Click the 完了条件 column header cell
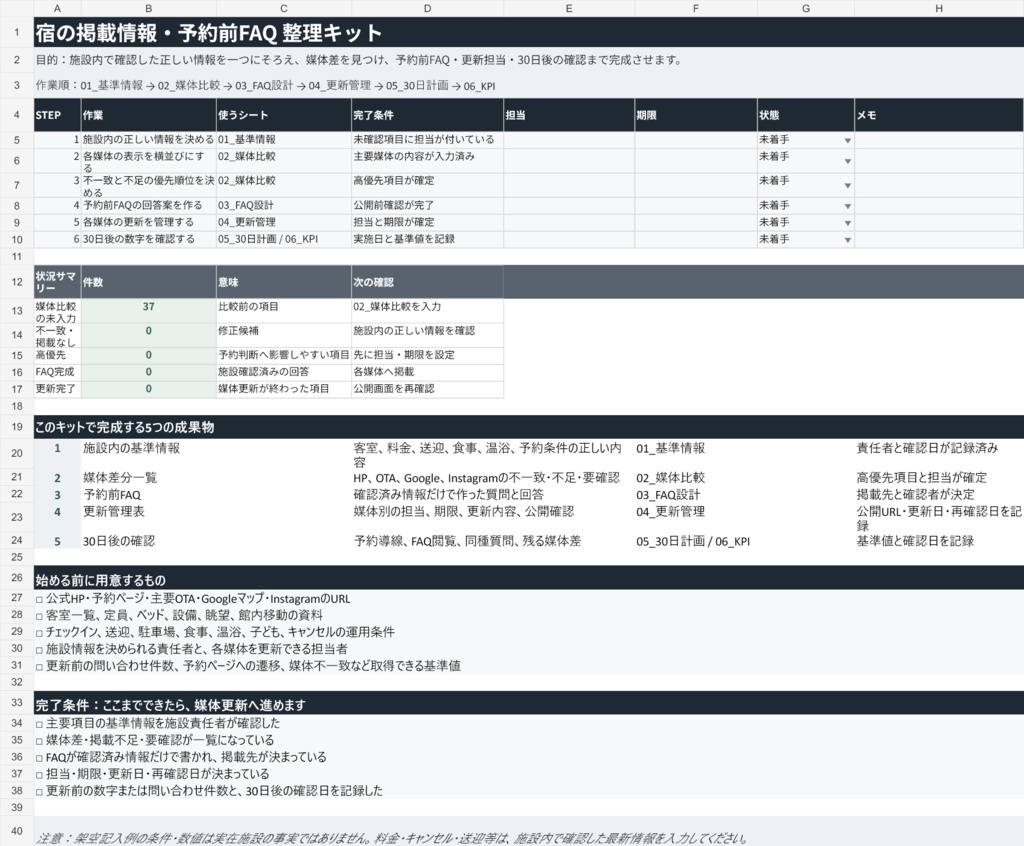 click(x=427, y=115)
